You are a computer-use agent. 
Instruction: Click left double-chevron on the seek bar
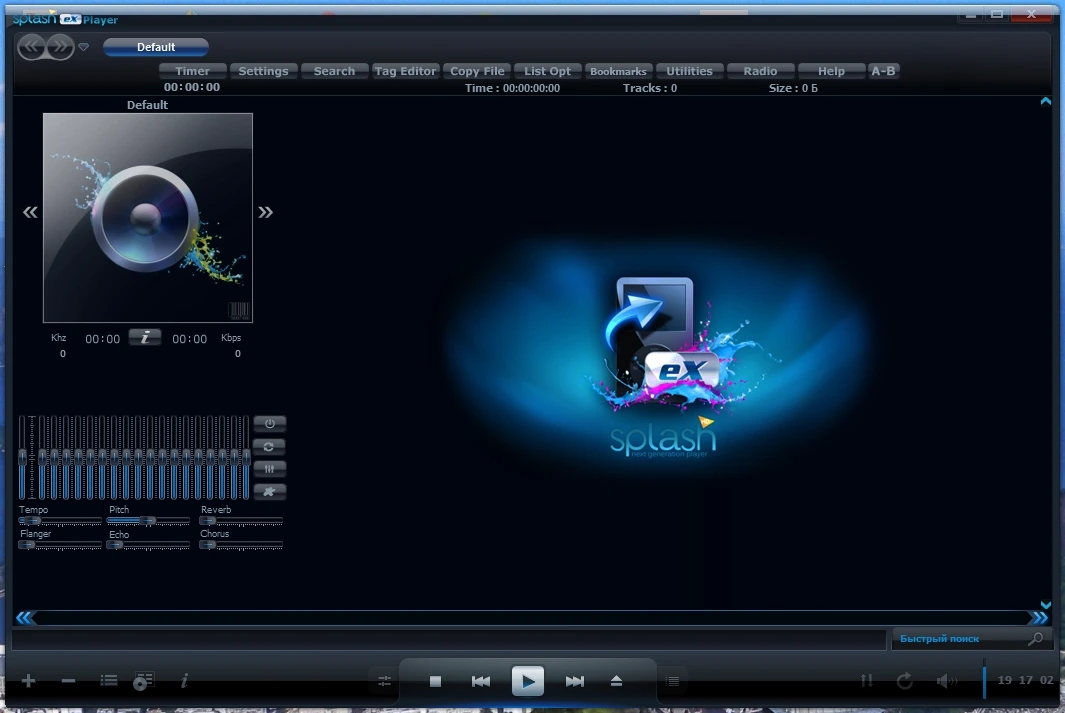click(24, 617)
